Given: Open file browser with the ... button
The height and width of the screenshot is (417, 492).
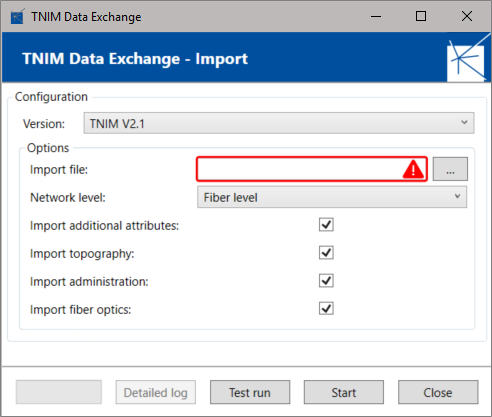Looking at the screenshot, I should tap(450, 169).
